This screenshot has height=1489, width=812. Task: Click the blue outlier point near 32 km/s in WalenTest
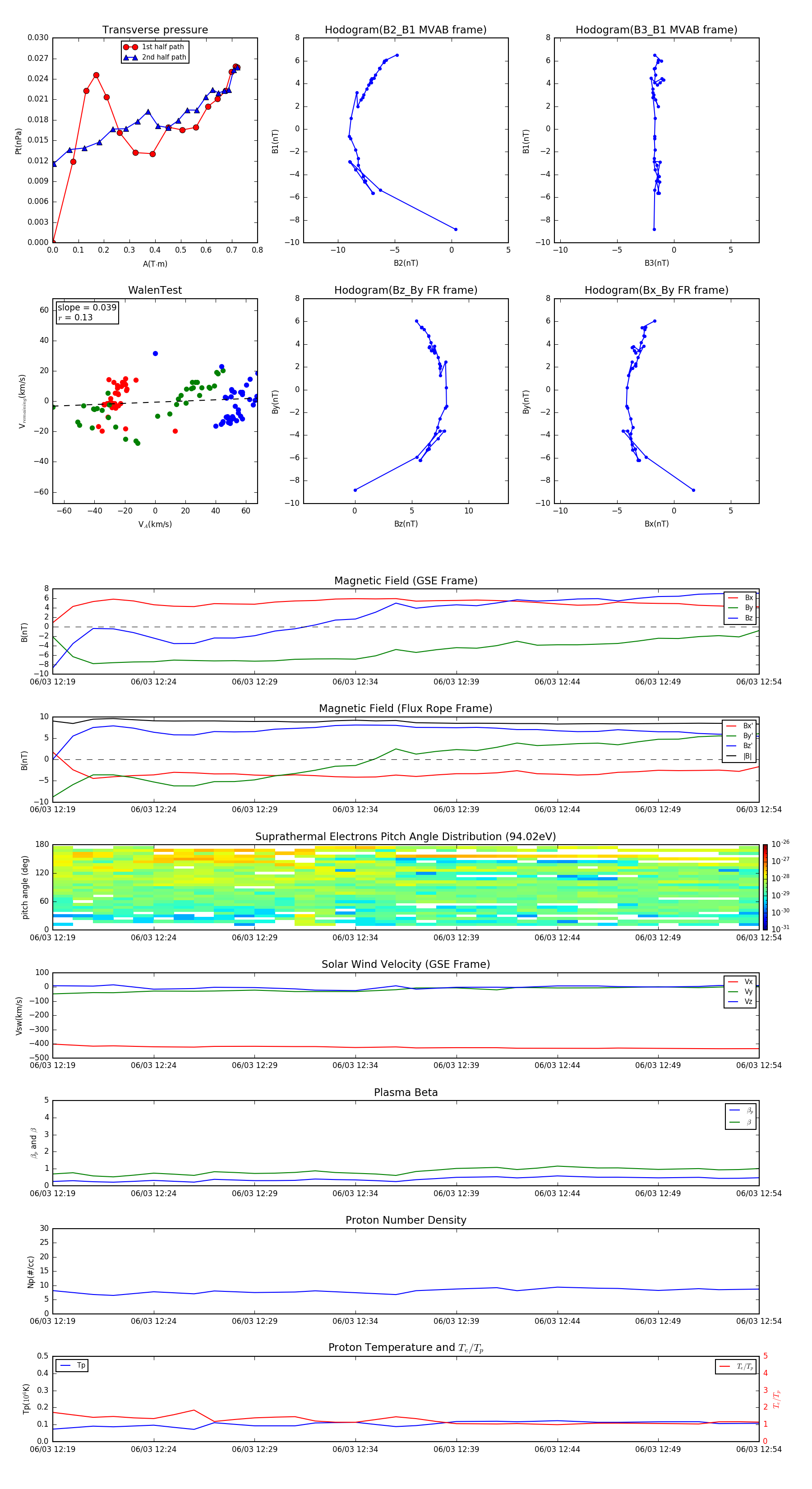tap(155, 353)
